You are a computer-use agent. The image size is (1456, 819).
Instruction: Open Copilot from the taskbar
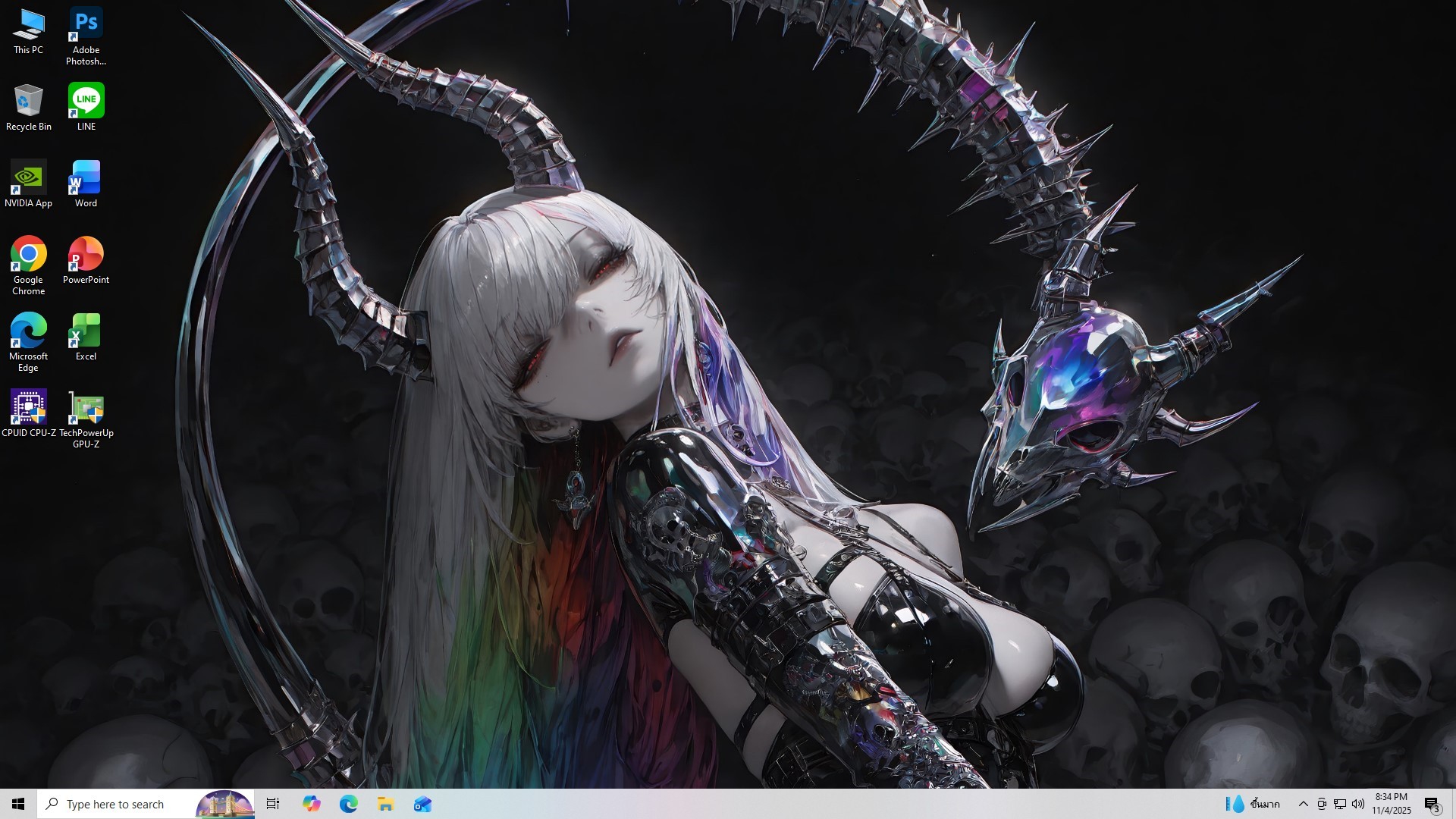pyautogui.click(x=311, y=804)
